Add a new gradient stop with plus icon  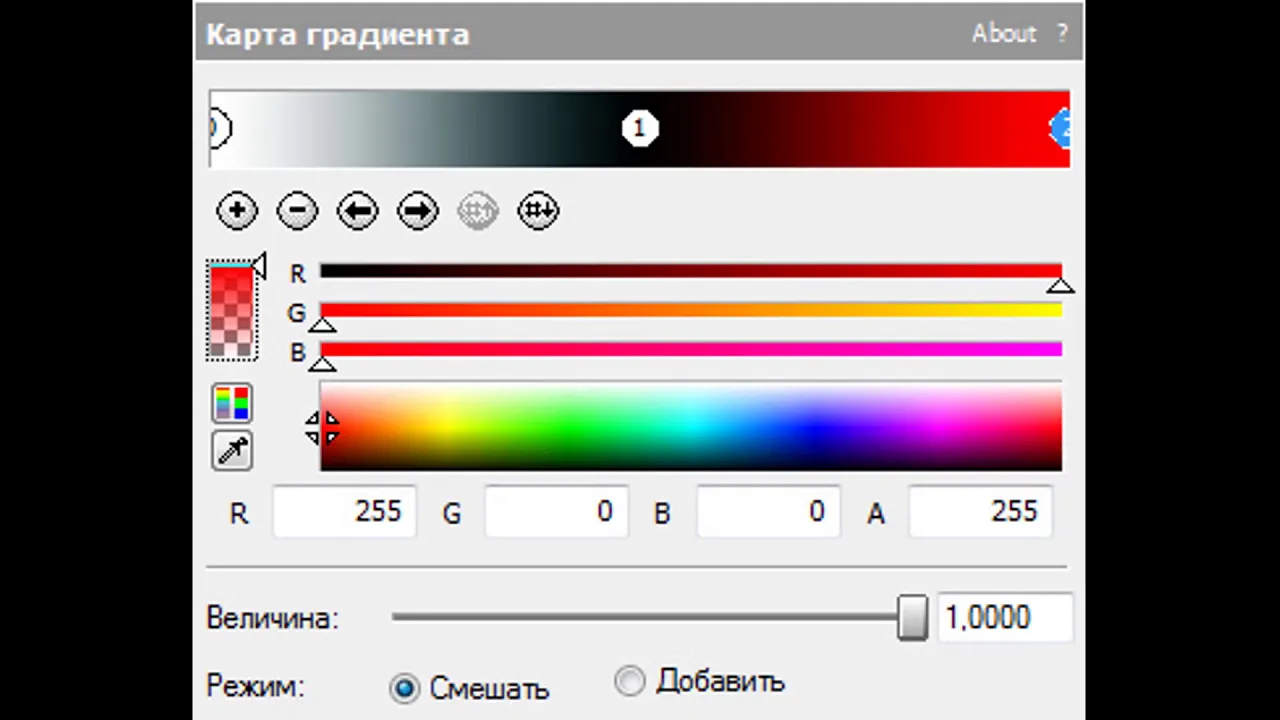point(237,211)
